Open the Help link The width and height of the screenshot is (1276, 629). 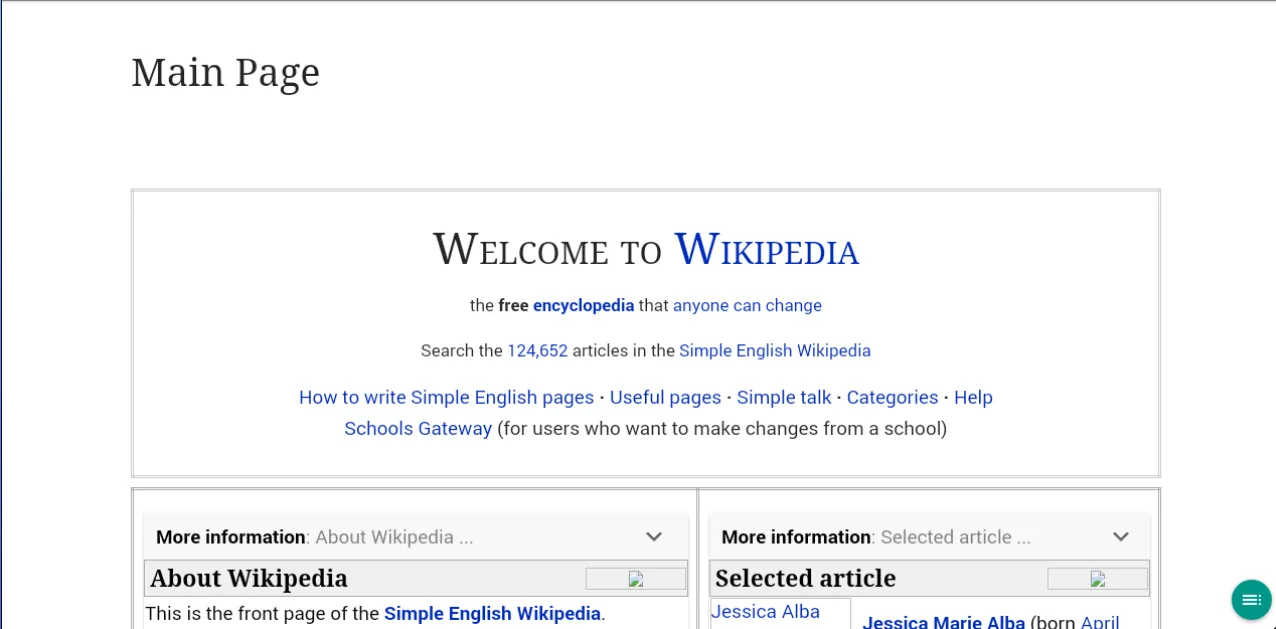973,397
